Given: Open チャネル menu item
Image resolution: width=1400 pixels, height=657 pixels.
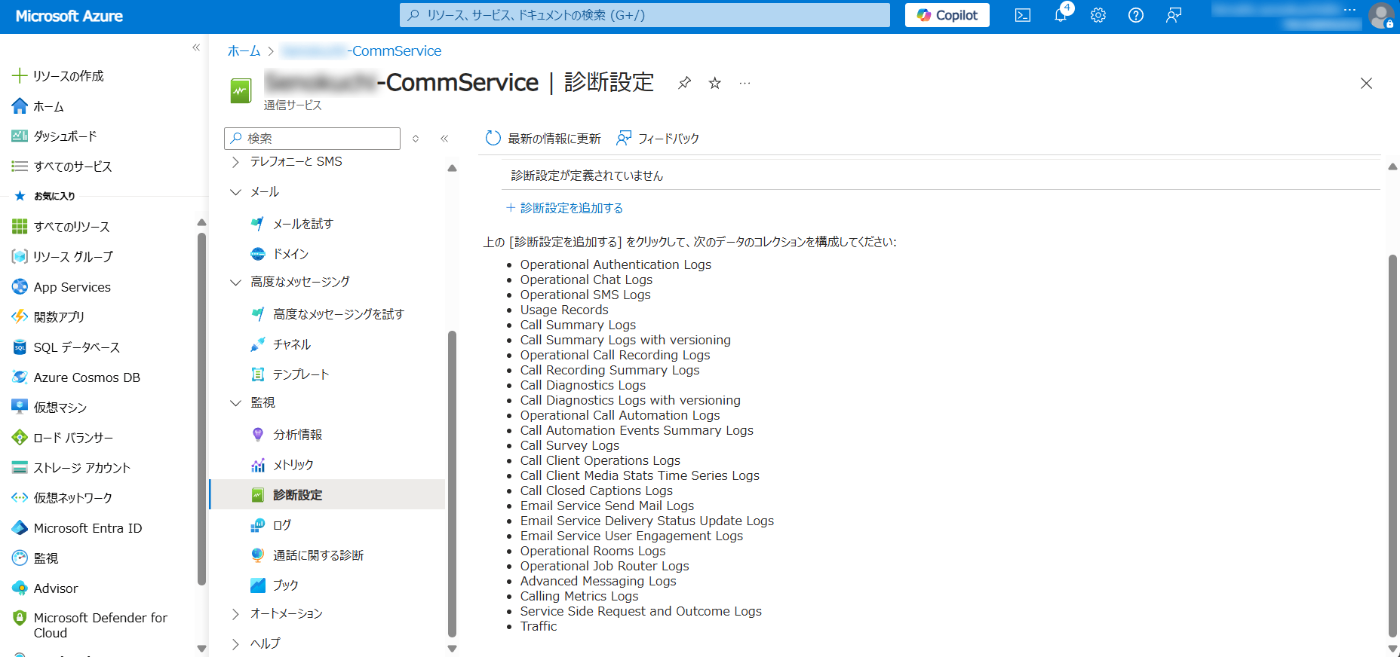Looking at the screenshot, I should click(281, 344).
